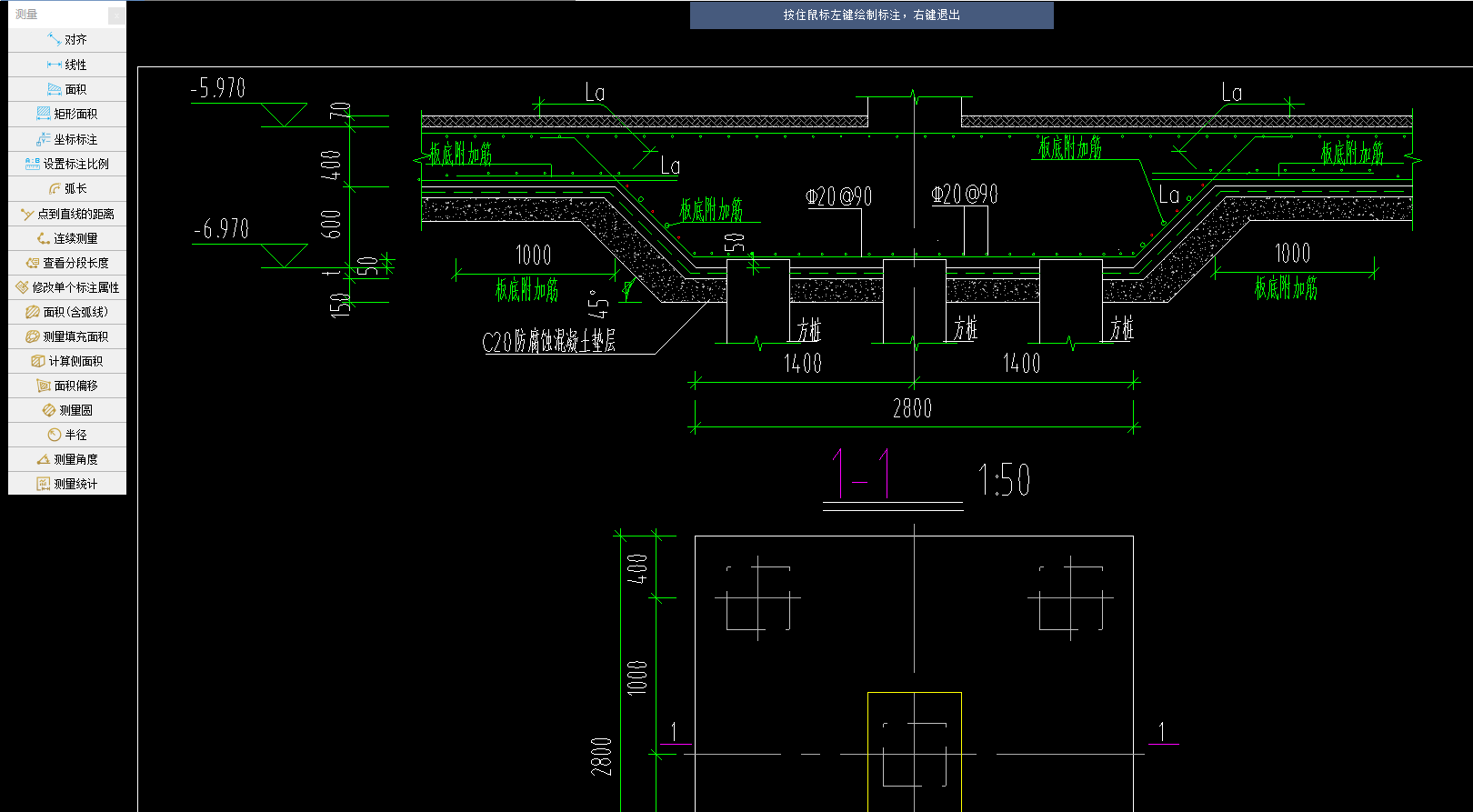Click the 2800 horizontal dimension text in section

coord(912,408)
